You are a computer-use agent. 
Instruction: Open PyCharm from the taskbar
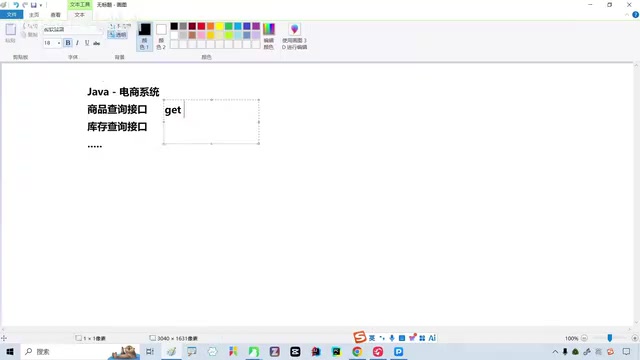[x=336, y=351]
